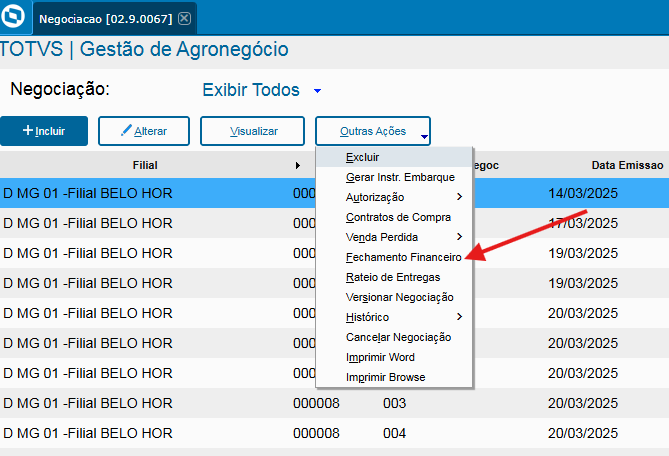Screen dimensions: 669x456
Task: Click the Alterar button
Action: pyautogui.click(x=144, y=131)
